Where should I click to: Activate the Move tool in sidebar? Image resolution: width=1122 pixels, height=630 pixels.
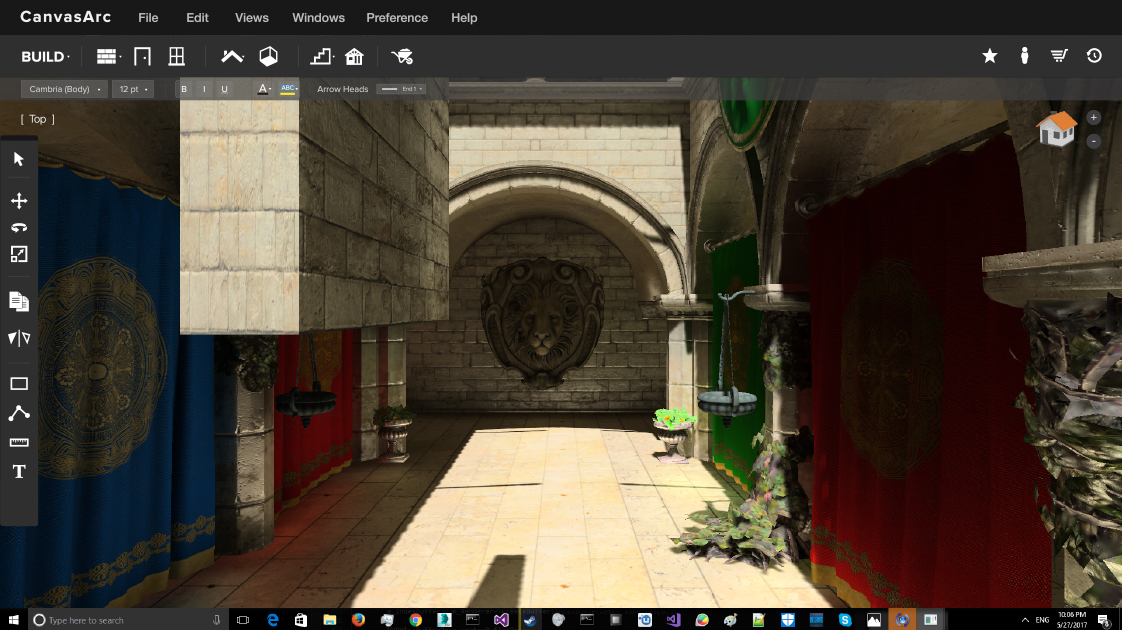[19, 201]
